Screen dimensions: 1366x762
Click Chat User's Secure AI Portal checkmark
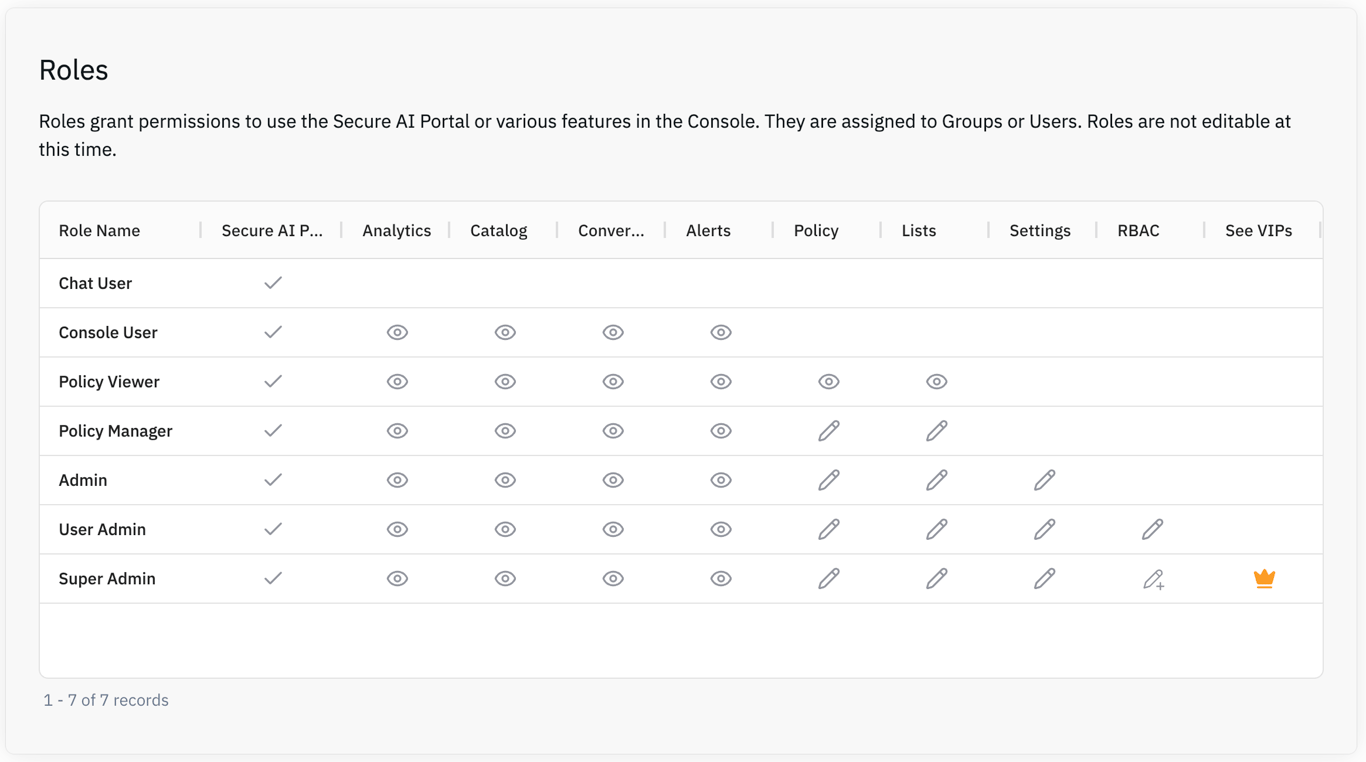[273, 283]
